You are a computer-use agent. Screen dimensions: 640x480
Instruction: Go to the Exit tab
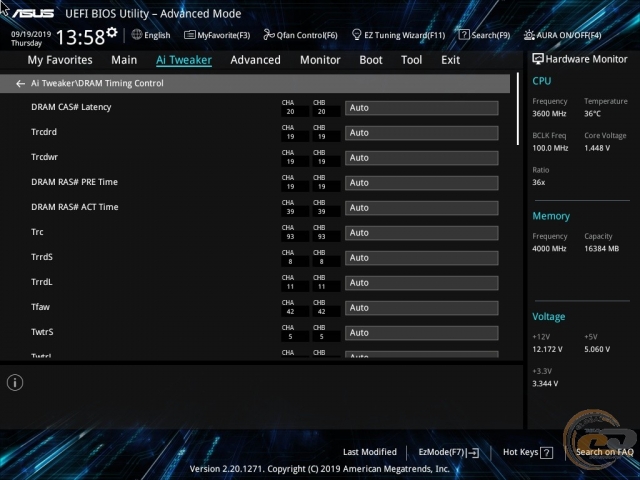point(450,60)
